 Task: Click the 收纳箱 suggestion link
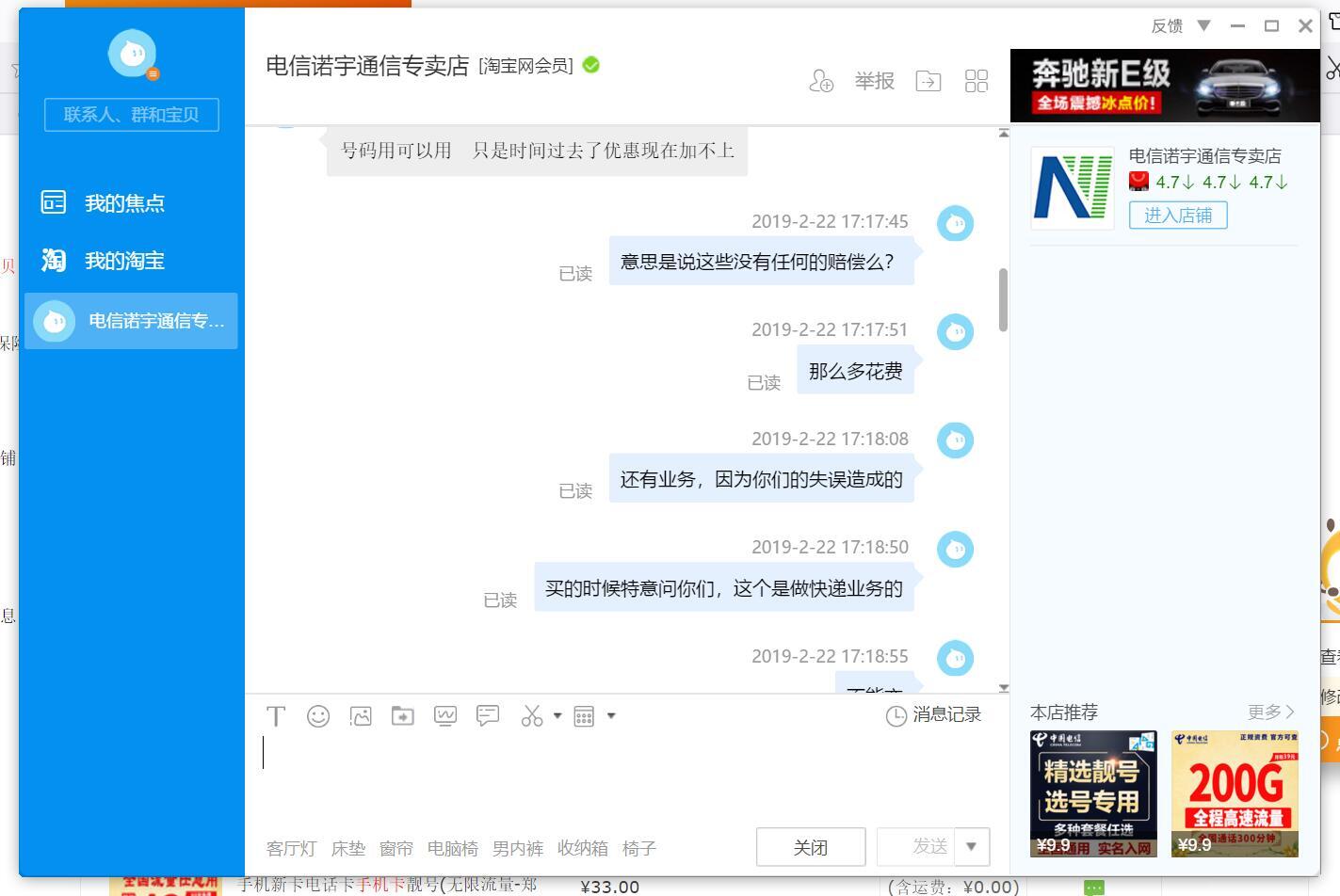(583, 849)
